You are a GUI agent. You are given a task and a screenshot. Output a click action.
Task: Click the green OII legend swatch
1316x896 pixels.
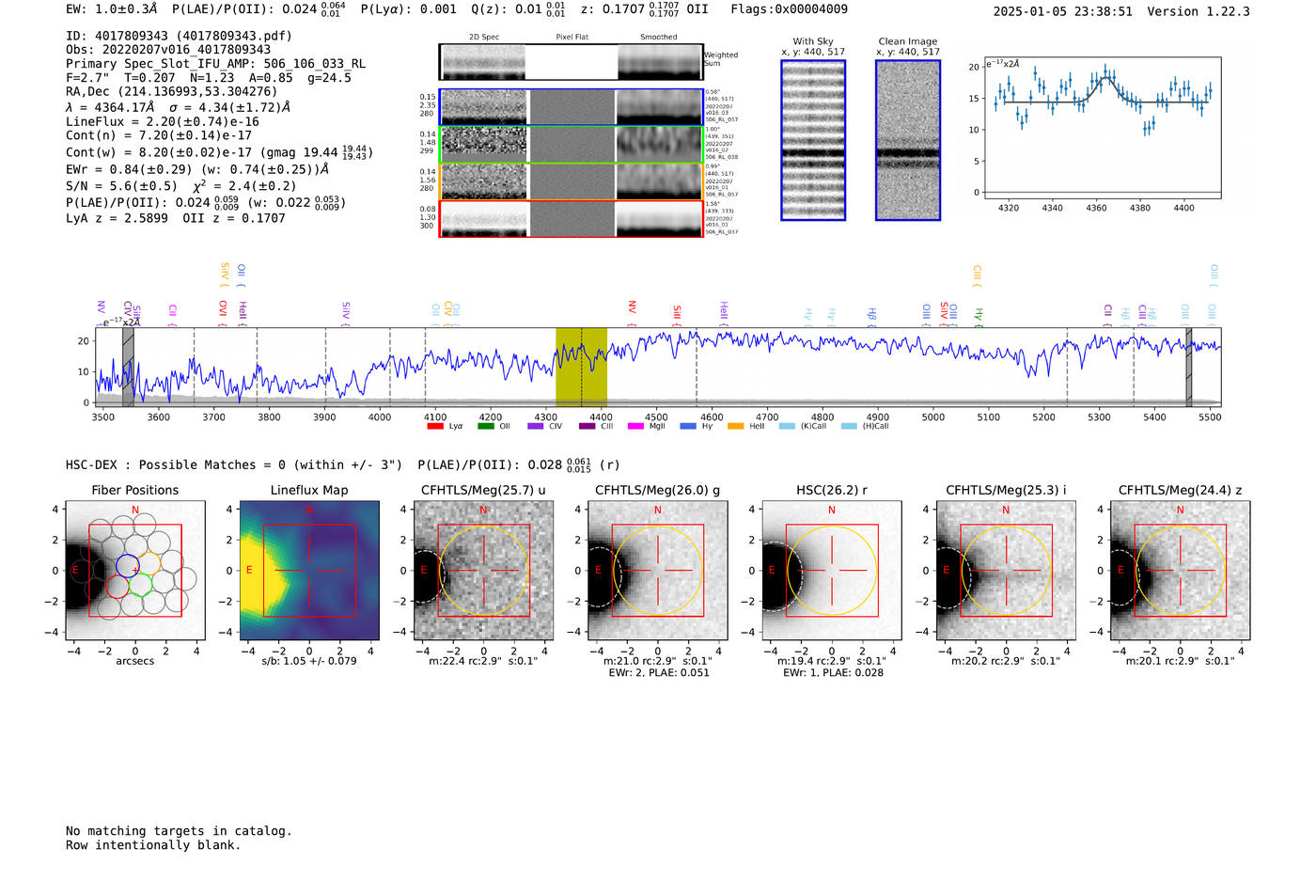(485, 426)
